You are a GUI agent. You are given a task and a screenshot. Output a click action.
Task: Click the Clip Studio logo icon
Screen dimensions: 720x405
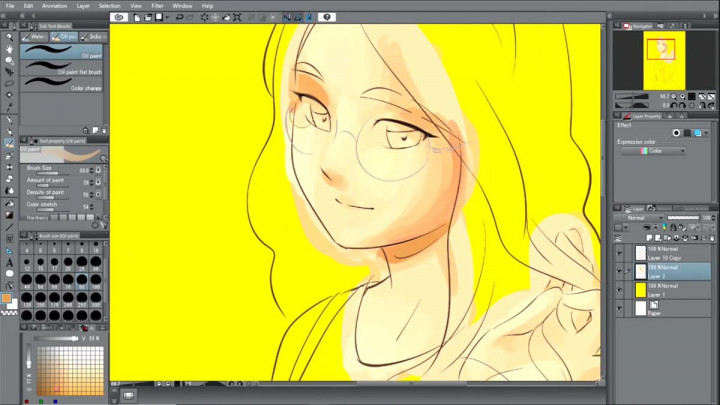[119, 17]
